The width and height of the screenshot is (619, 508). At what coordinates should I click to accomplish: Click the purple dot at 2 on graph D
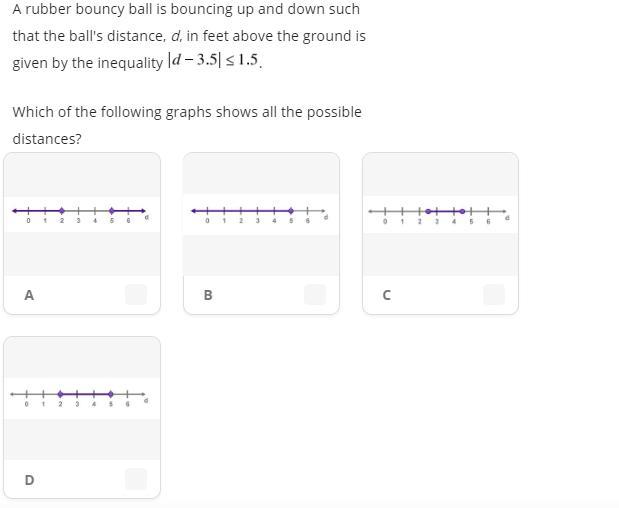[61, 394]
